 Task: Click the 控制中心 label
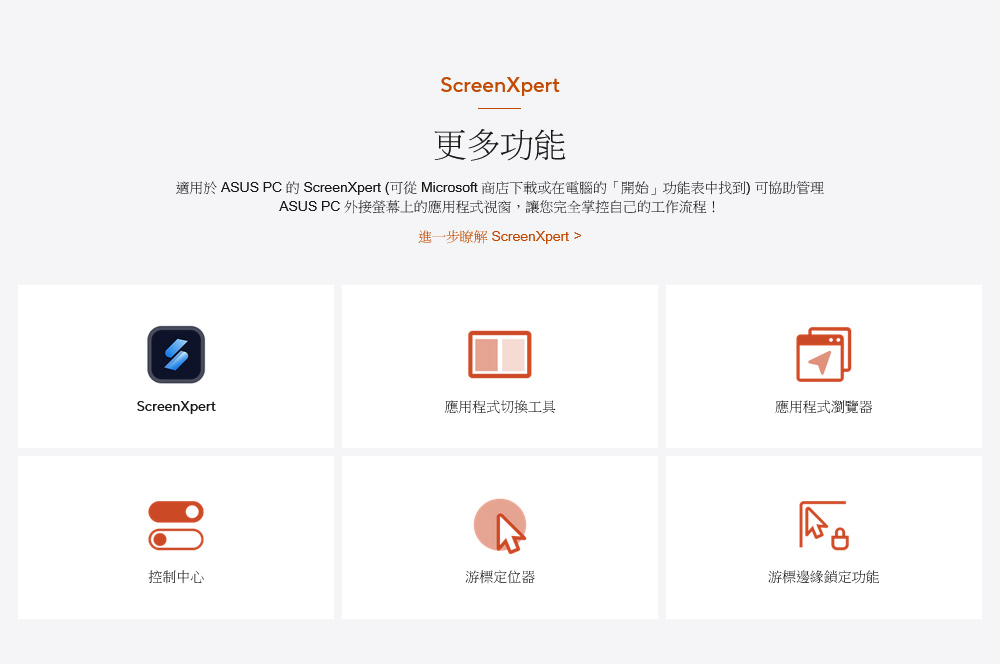click(176, 577)
